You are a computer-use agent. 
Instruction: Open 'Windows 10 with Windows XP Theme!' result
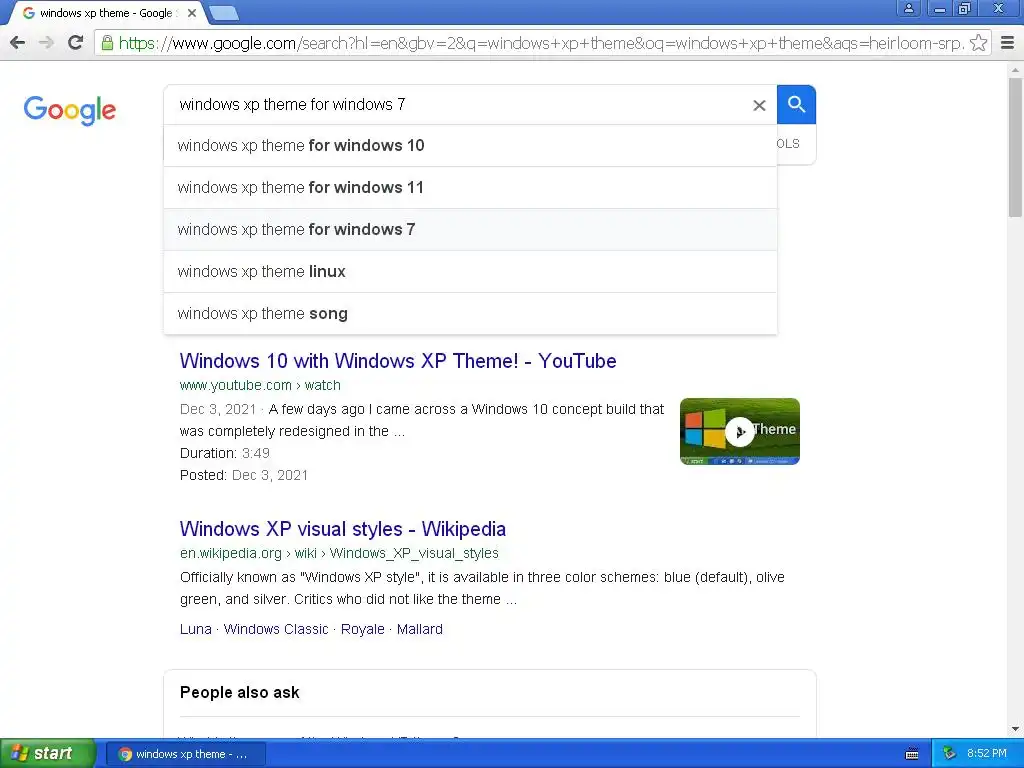(398, 361)
